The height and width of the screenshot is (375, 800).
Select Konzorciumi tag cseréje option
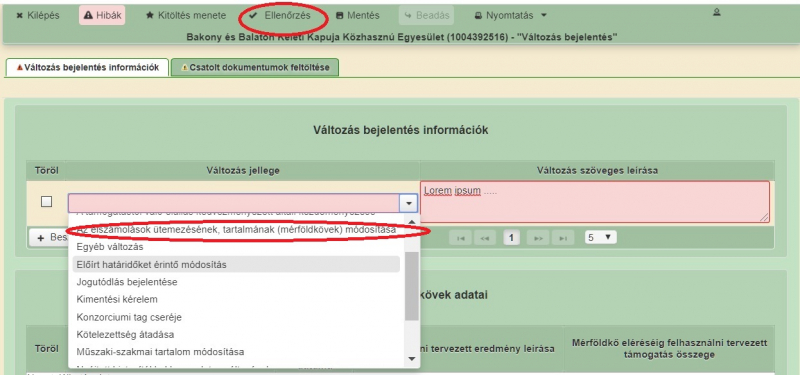pos(236,317)
